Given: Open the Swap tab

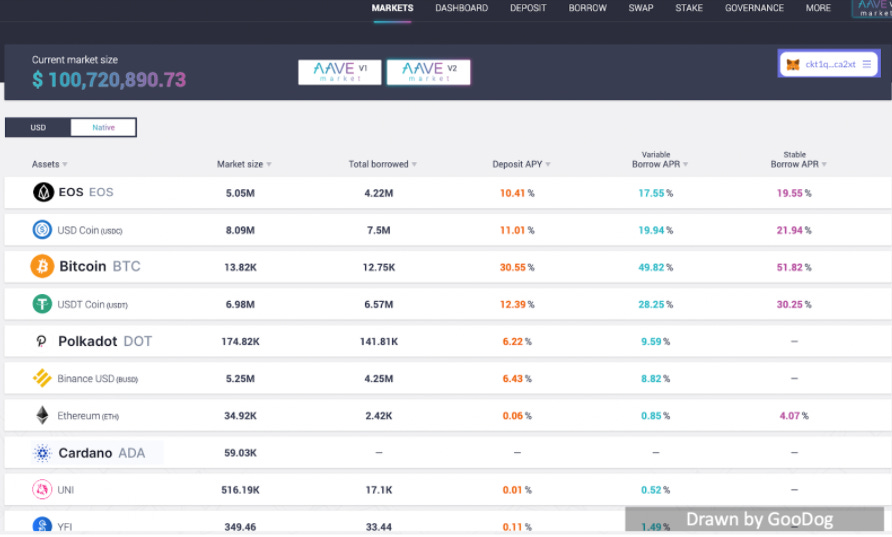Looking at the screenshot, I should (641, 8).
